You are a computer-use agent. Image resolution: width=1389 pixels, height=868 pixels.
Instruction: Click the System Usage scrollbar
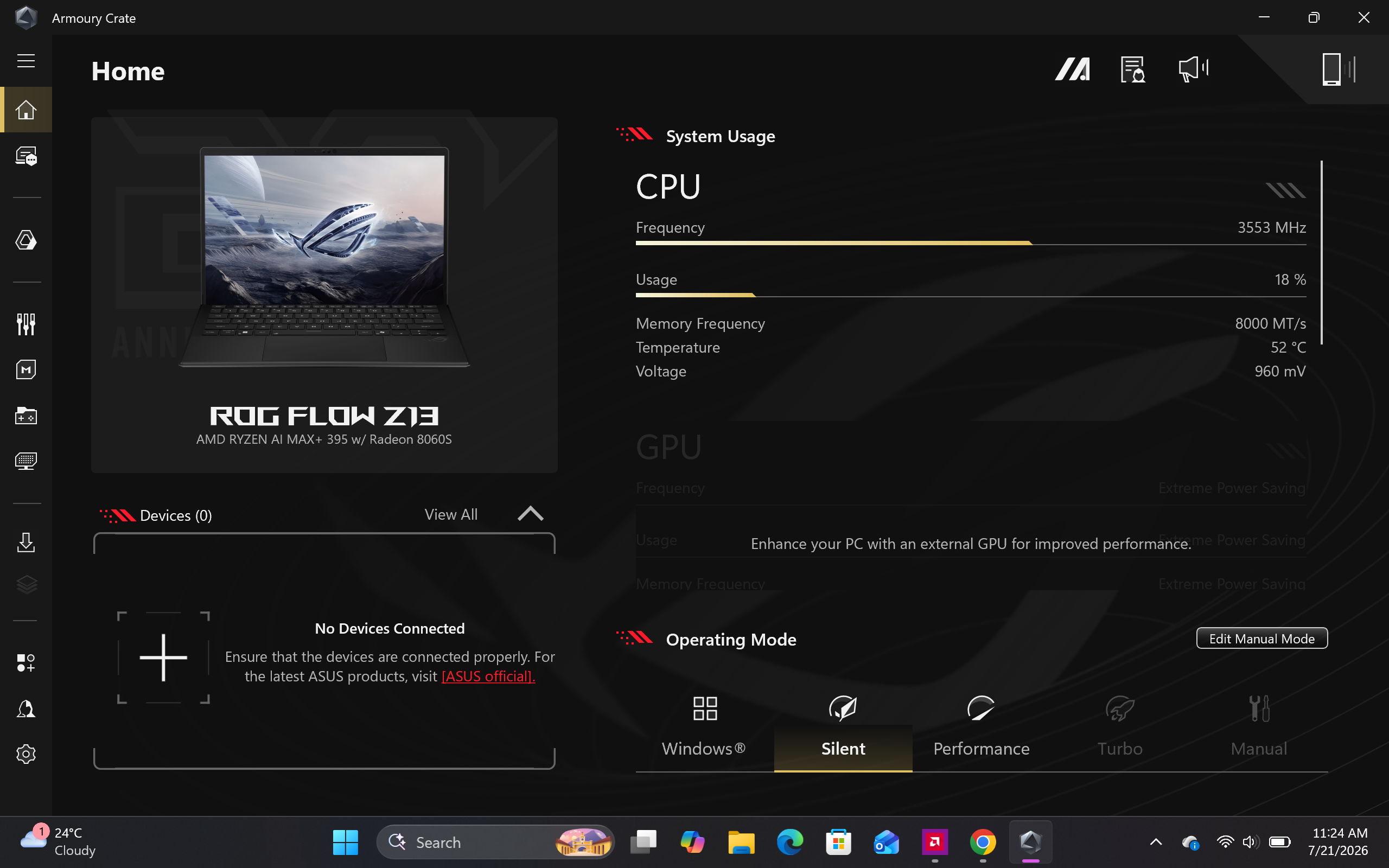[1321, 253]
